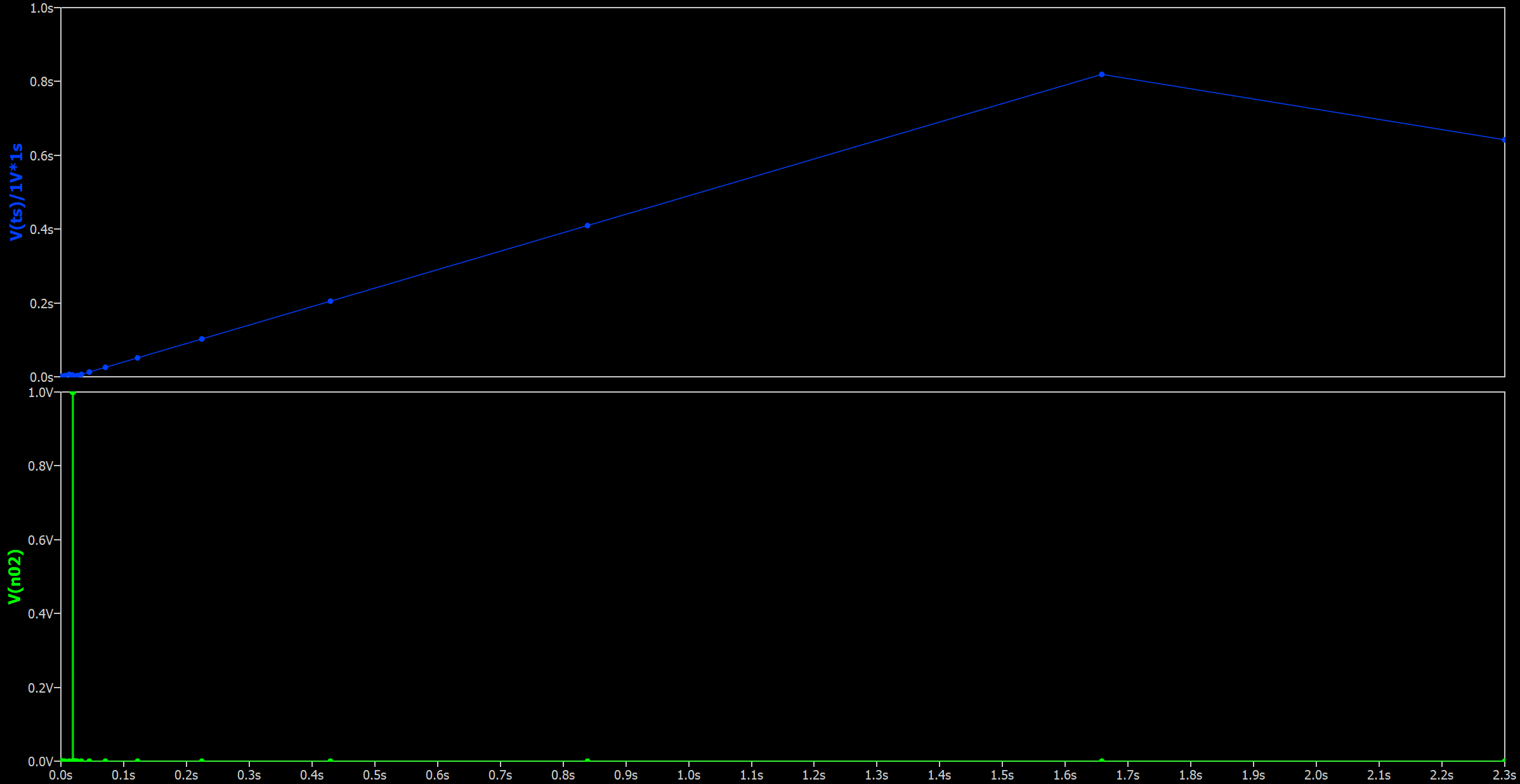This screenshot has width=1520, height=784.
Task: Click green marker near 1.66s on bottom plot
Action: click(1101, 761)
